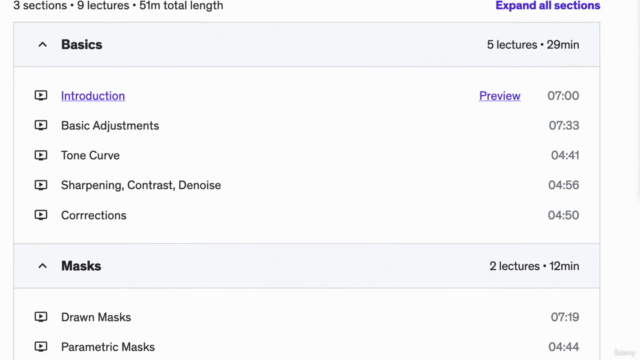
Task: Select the Basics section header title
Action: click(x=82, y=44)
